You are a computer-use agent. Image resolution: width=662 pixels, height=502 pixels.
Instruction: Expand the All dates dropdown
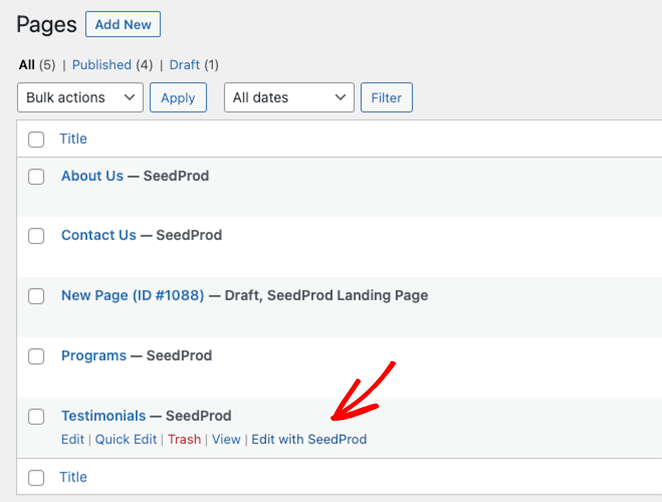tap(288, 98)
